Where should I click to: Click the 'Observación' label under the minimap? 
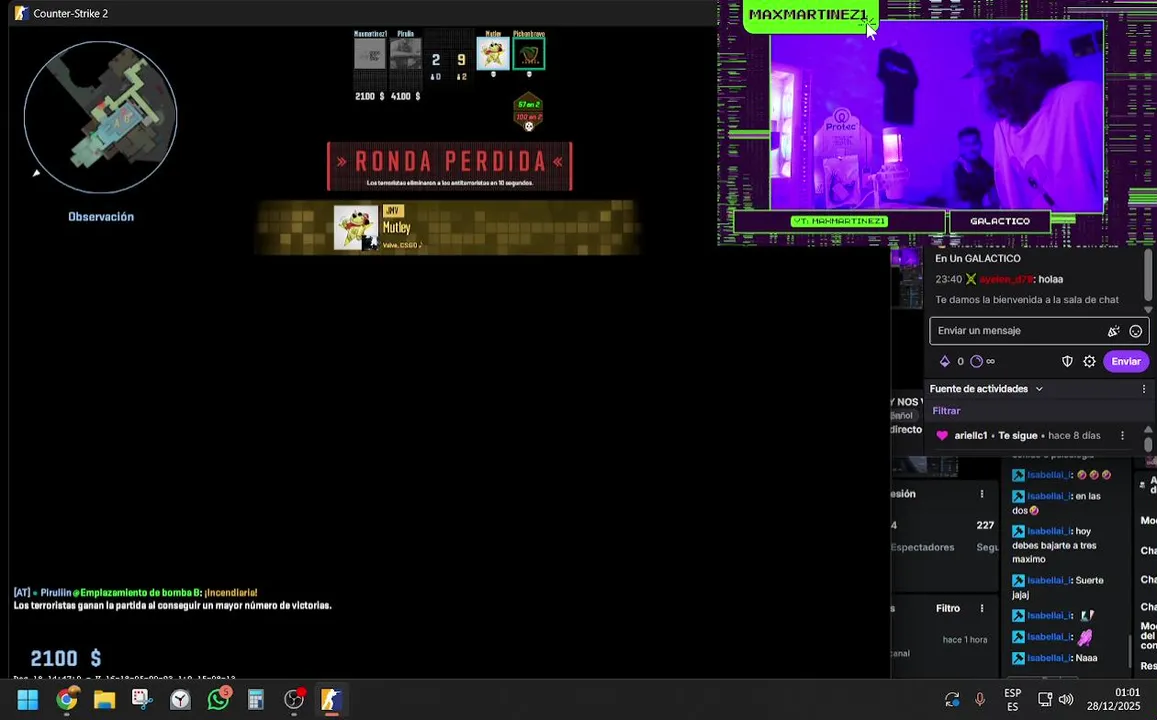101,217
